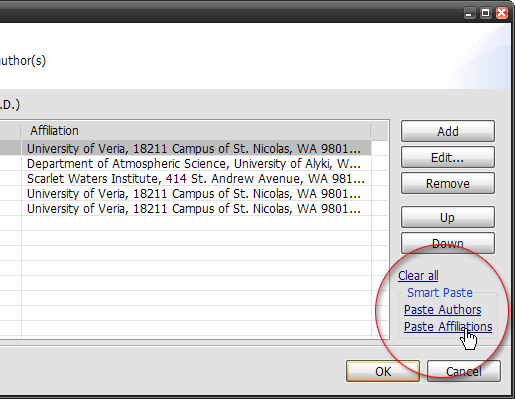Select Scarlet Waters Institute row
Viewport: 515px width, 399px height.
point(196,178)
